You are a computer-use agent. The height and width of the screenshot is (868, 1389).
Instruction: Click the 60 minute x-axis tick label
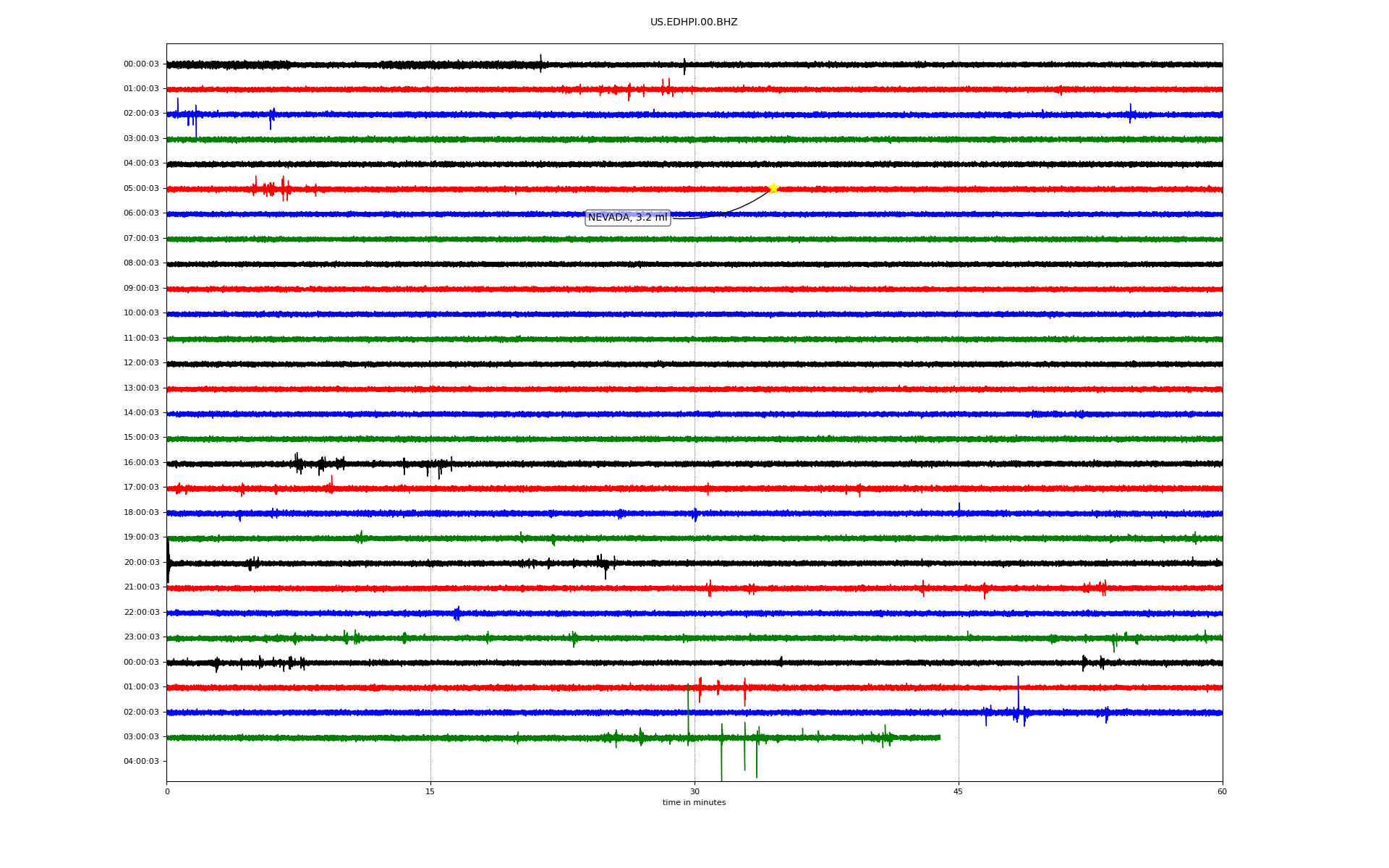(1222, 791)
